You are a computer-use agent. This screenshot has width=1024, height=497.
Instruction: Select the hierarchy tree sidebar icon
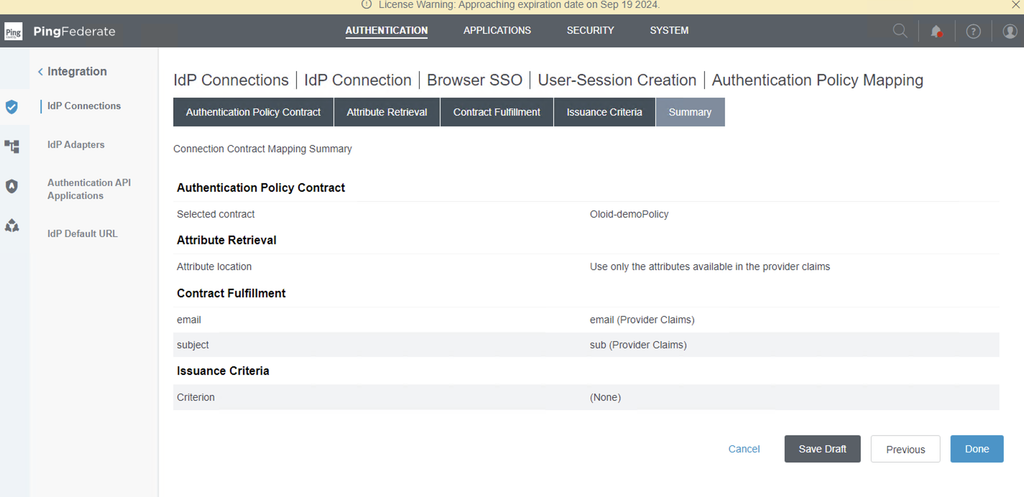pos(12,146)
